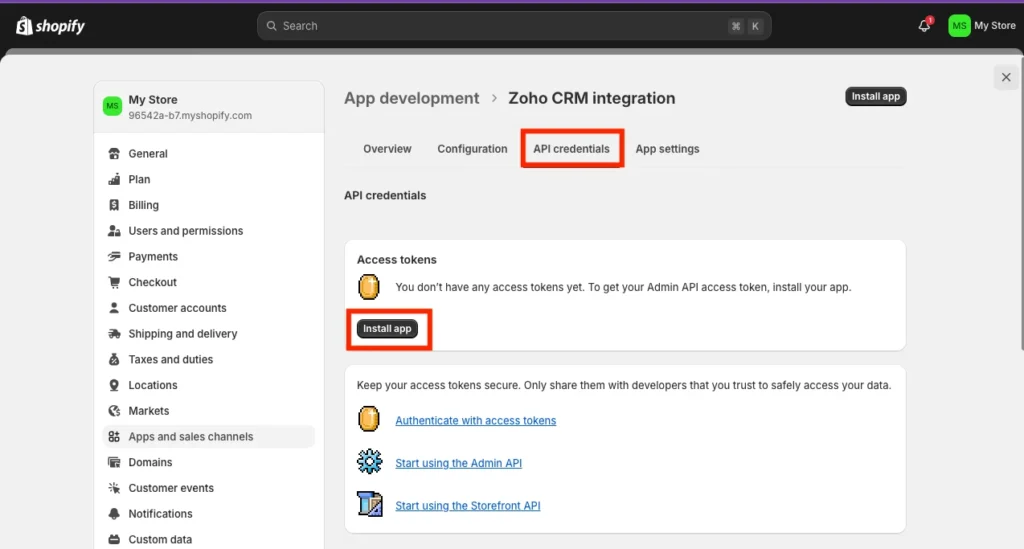Click the General settings icon
1024x549 pixels.
coord(114,153)
